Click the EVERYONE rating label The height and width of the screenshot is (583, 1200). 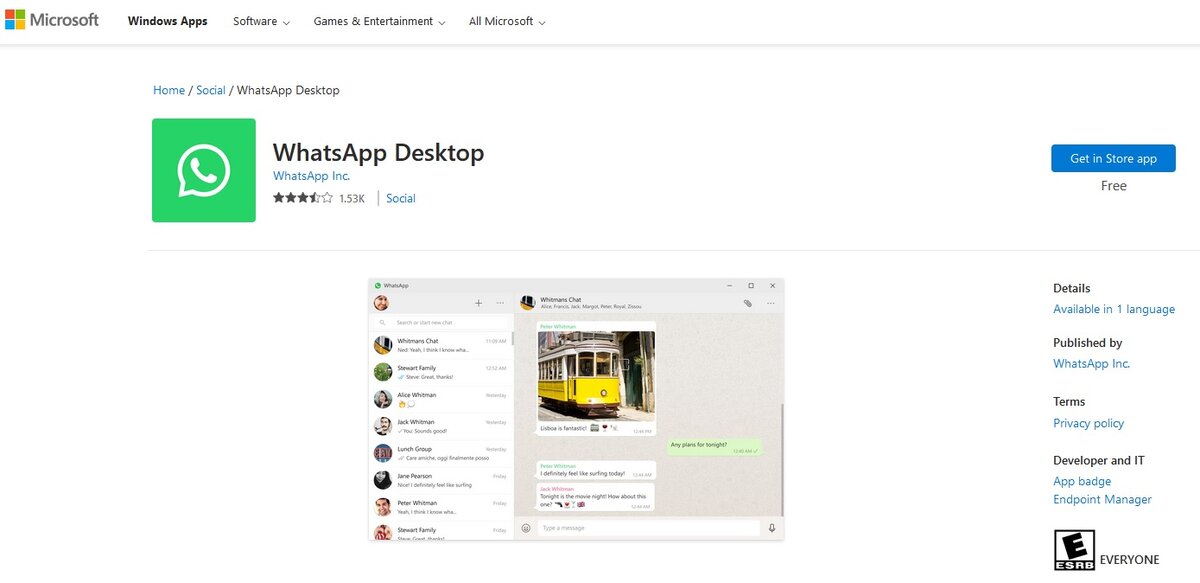(x=1130, y=560)
